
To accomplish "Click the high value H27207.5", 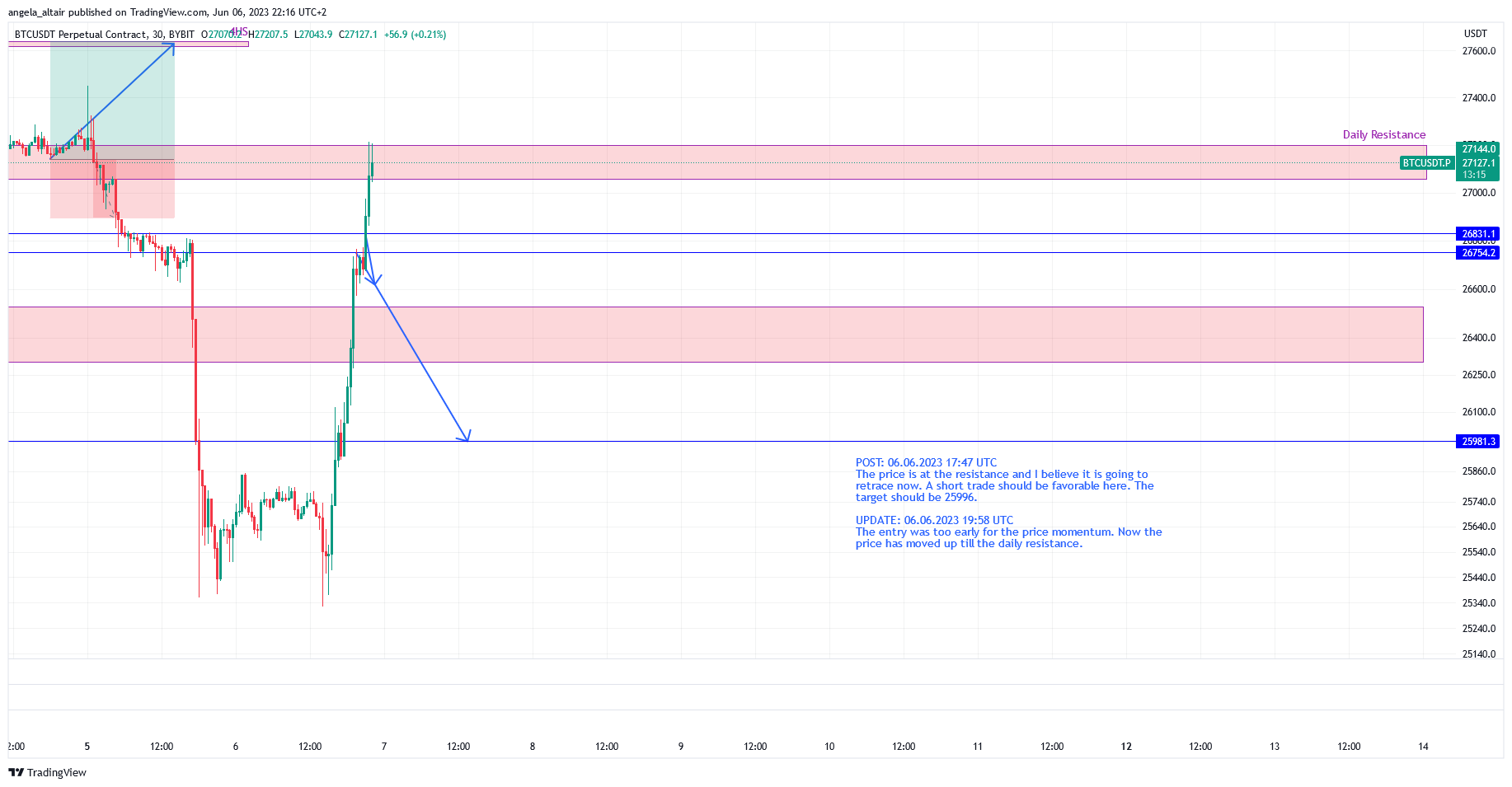I will pyautogui.click(x=268, y=35).
